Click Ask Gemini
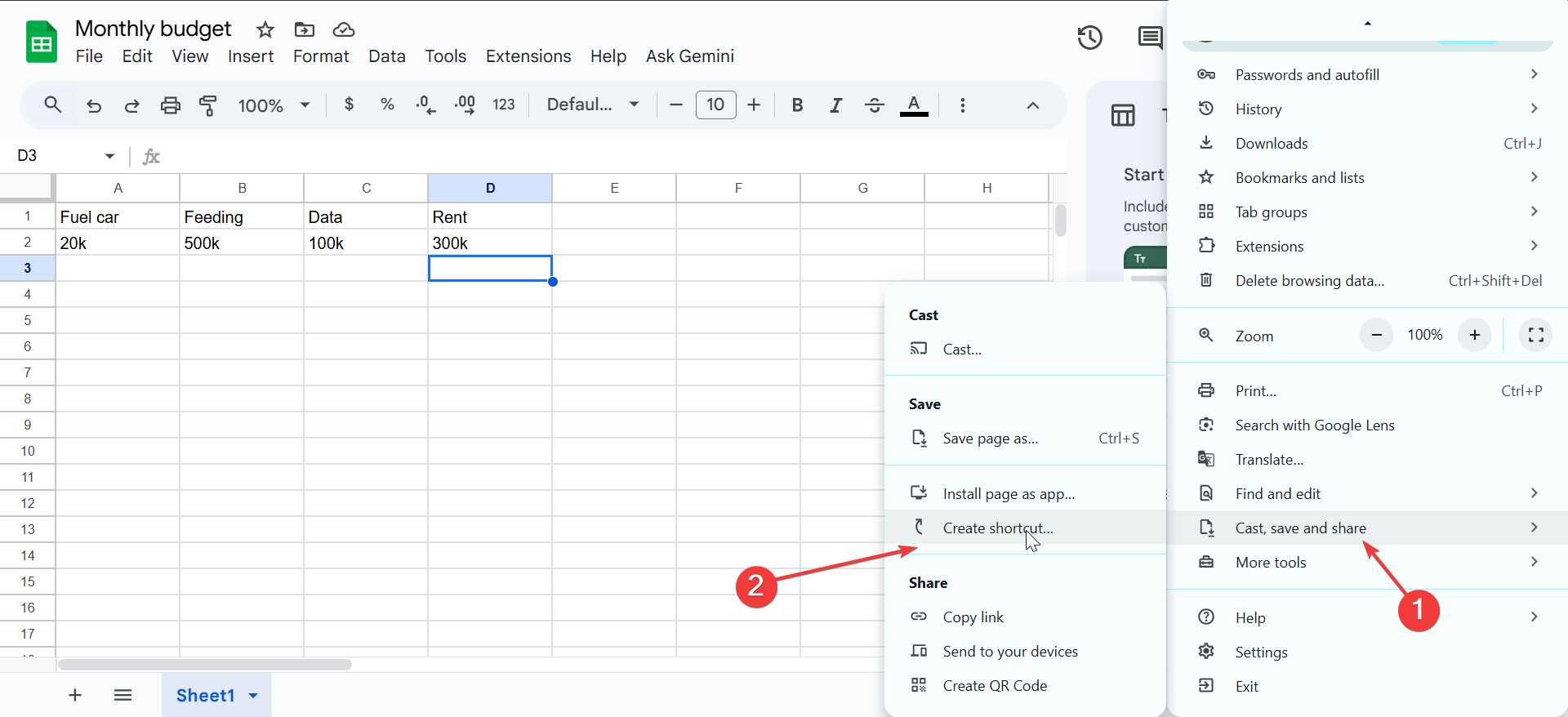Screen dimensions: 1568x717 (x=689, y=56)
